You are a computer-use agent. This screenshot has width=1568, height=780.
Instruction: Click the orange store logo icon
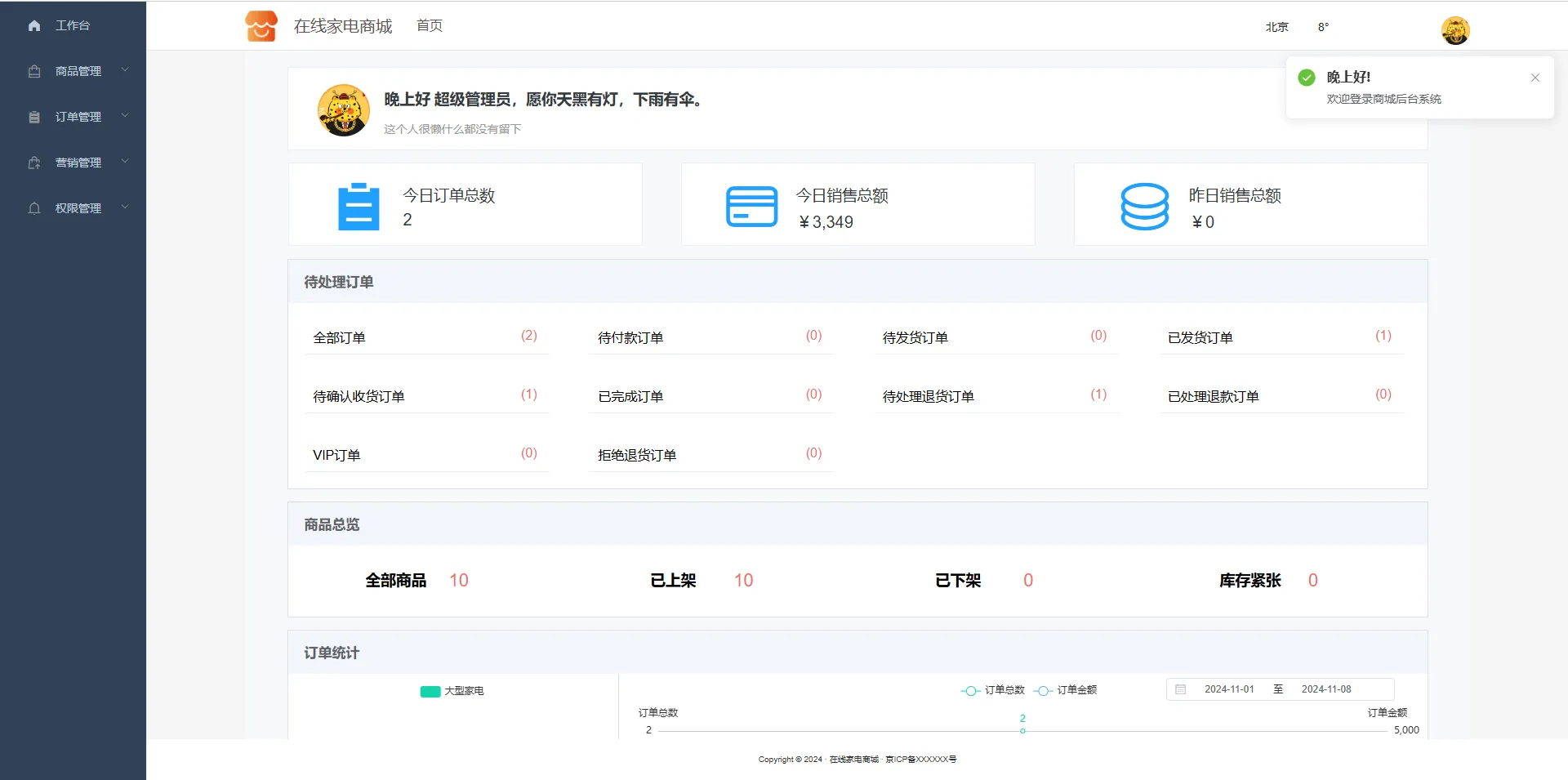coord(261,26)
